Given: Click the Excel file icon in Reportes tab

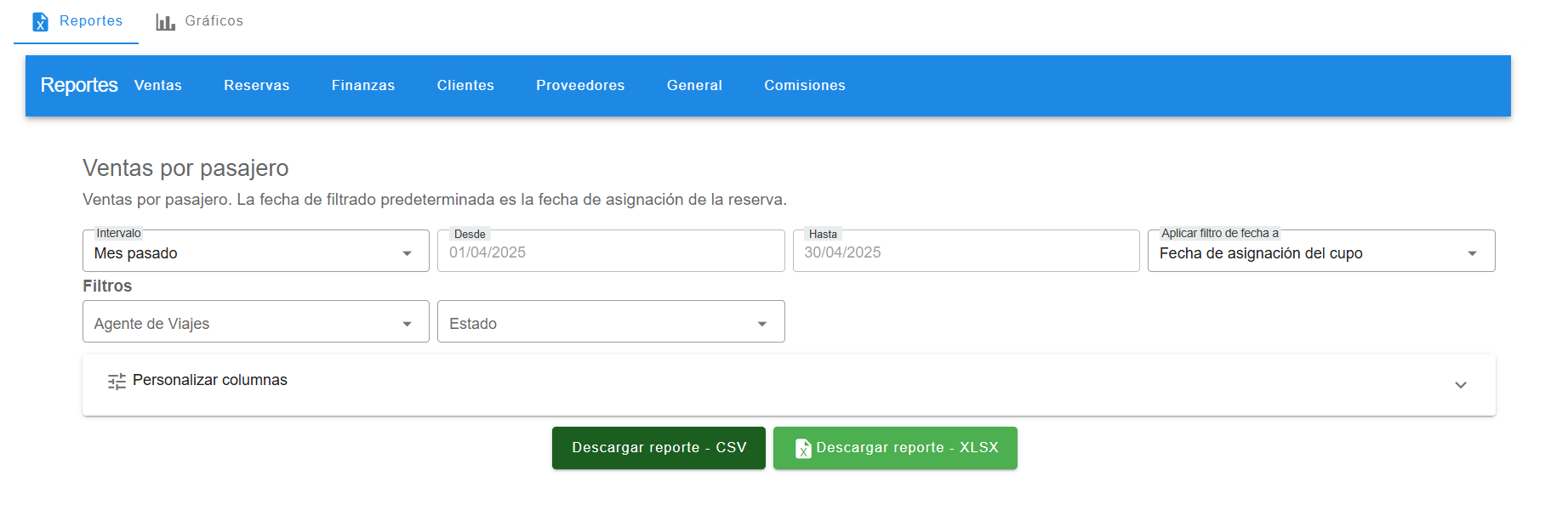Looking at the screenshot, I should tap(40, 22).
